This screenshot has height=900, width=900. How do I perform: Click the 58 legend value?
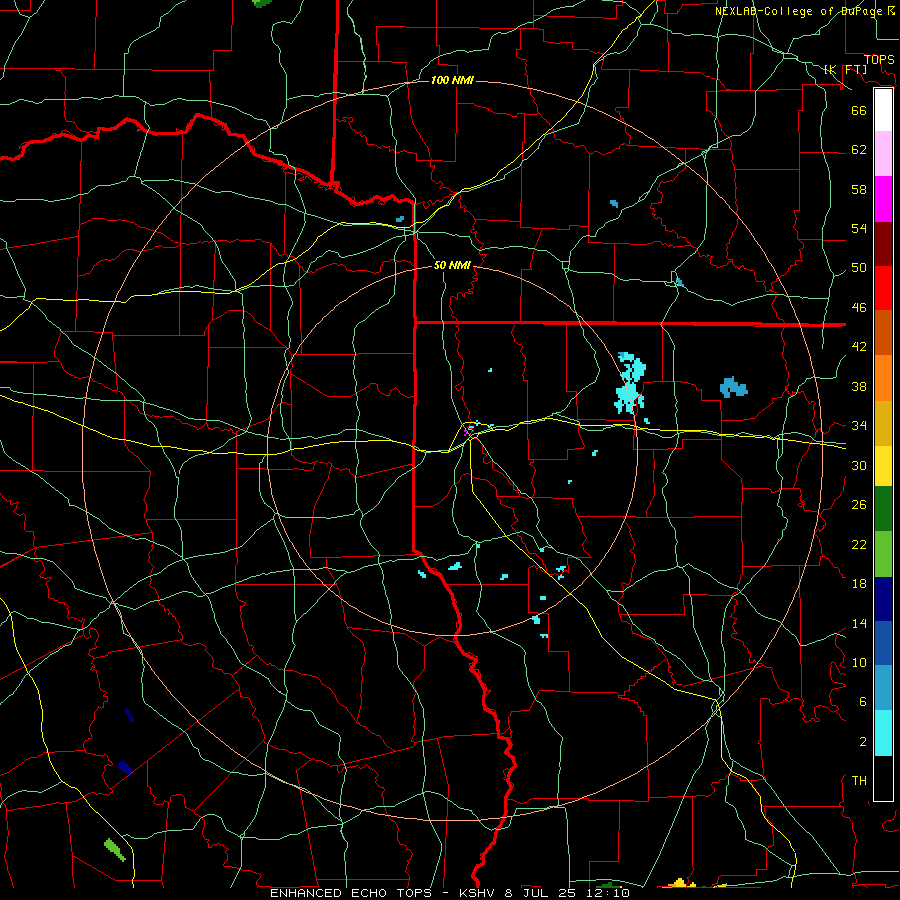pos(859,189)
